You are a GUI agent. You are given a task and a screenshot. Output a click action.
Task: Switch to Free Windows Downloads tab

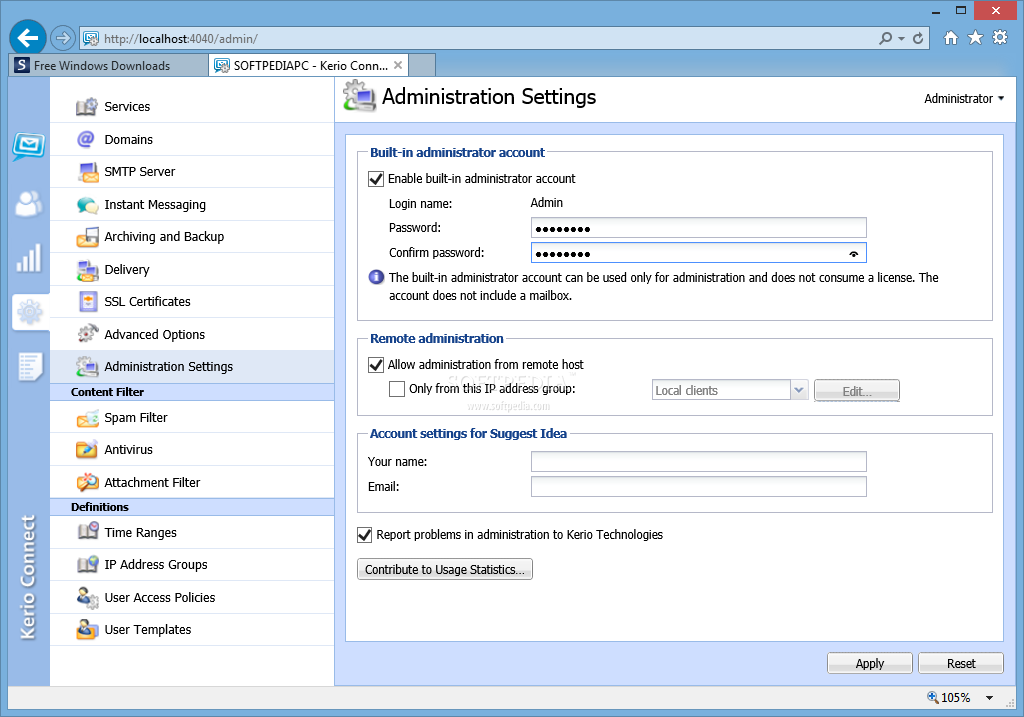point(108,65)
